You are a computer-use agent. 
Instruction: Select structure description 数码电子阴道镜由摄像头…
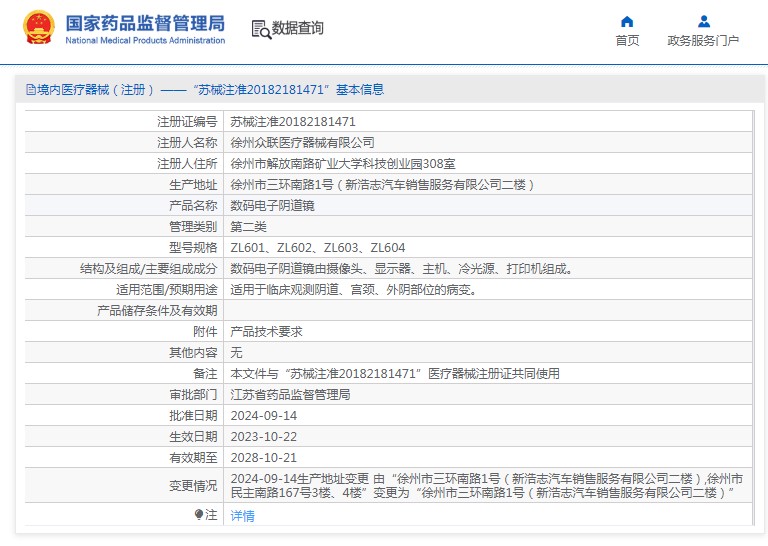tap(402, 269)
